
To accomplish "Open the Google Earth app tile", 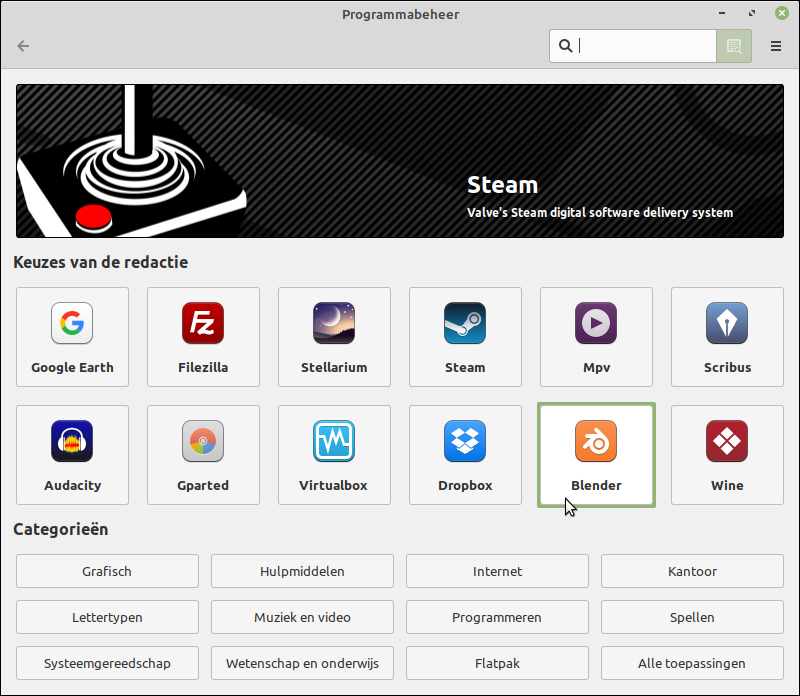I will [x=72, y=337].
